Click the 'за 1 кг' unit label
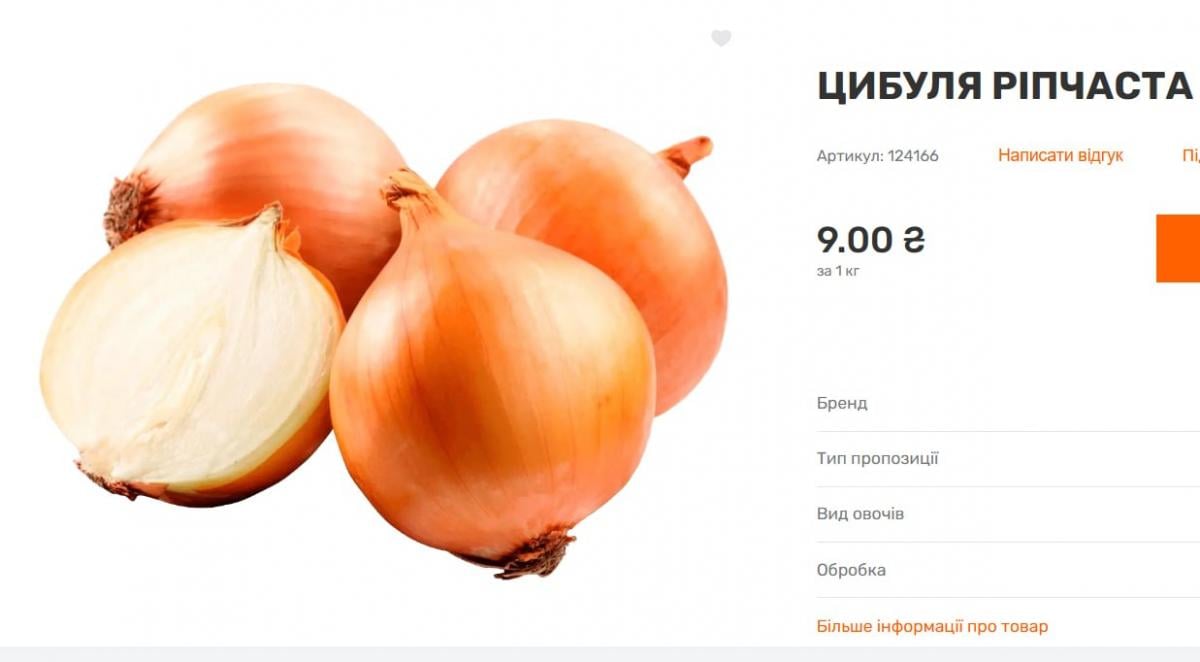This screenshot has width=1200, height=662. pos(838,271)
